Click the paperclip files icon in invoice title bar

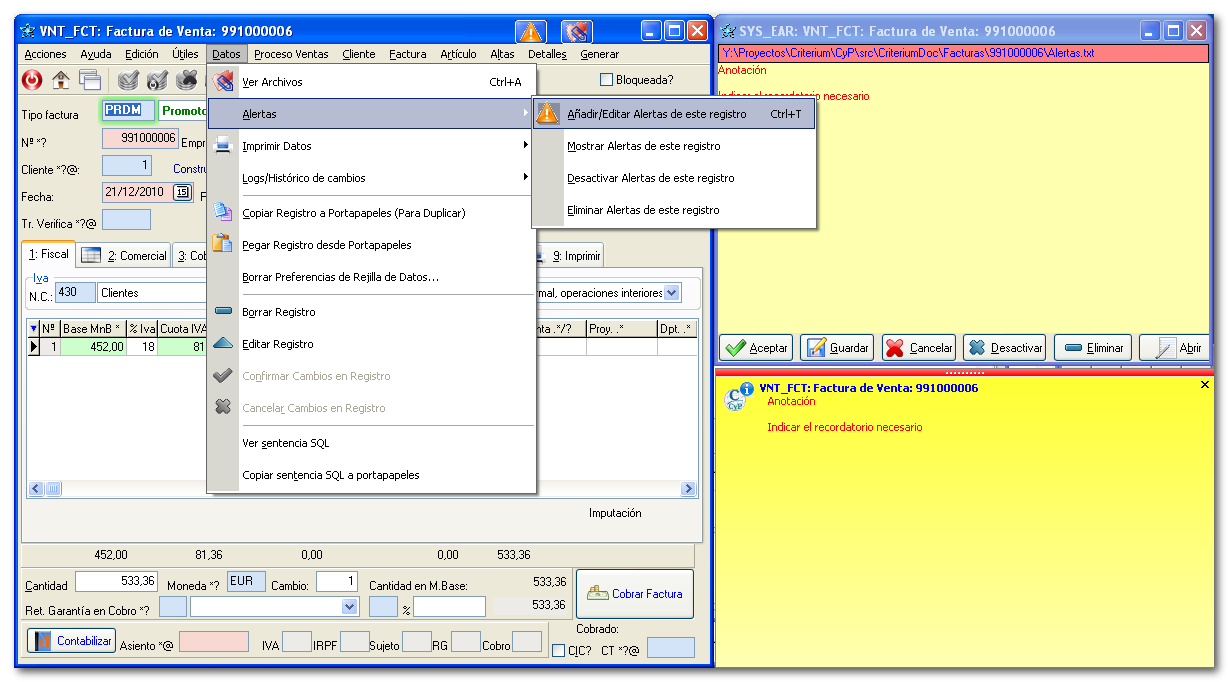tap(577, 32)
